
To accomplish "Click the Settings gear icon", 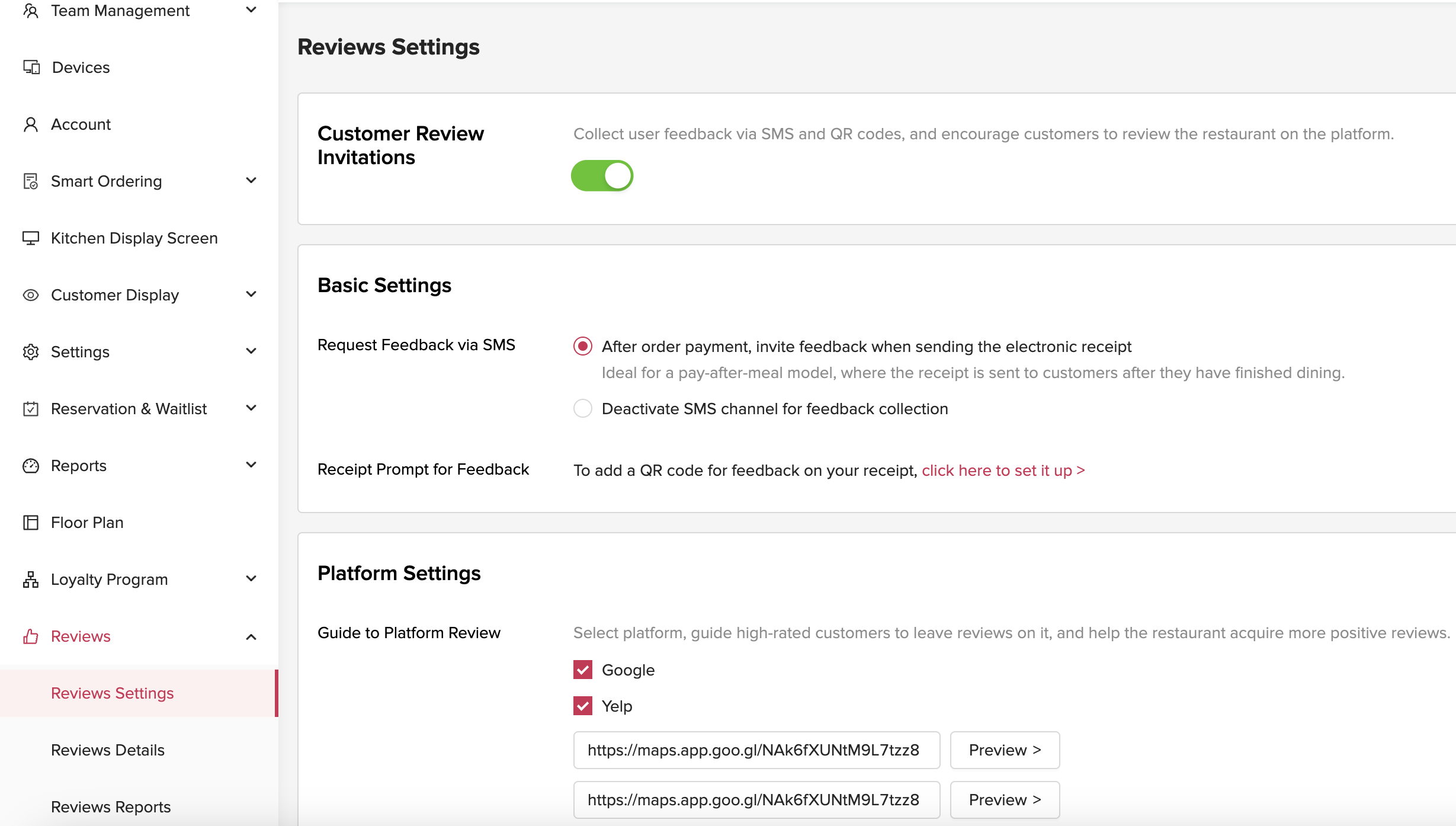I will point(31,352).
